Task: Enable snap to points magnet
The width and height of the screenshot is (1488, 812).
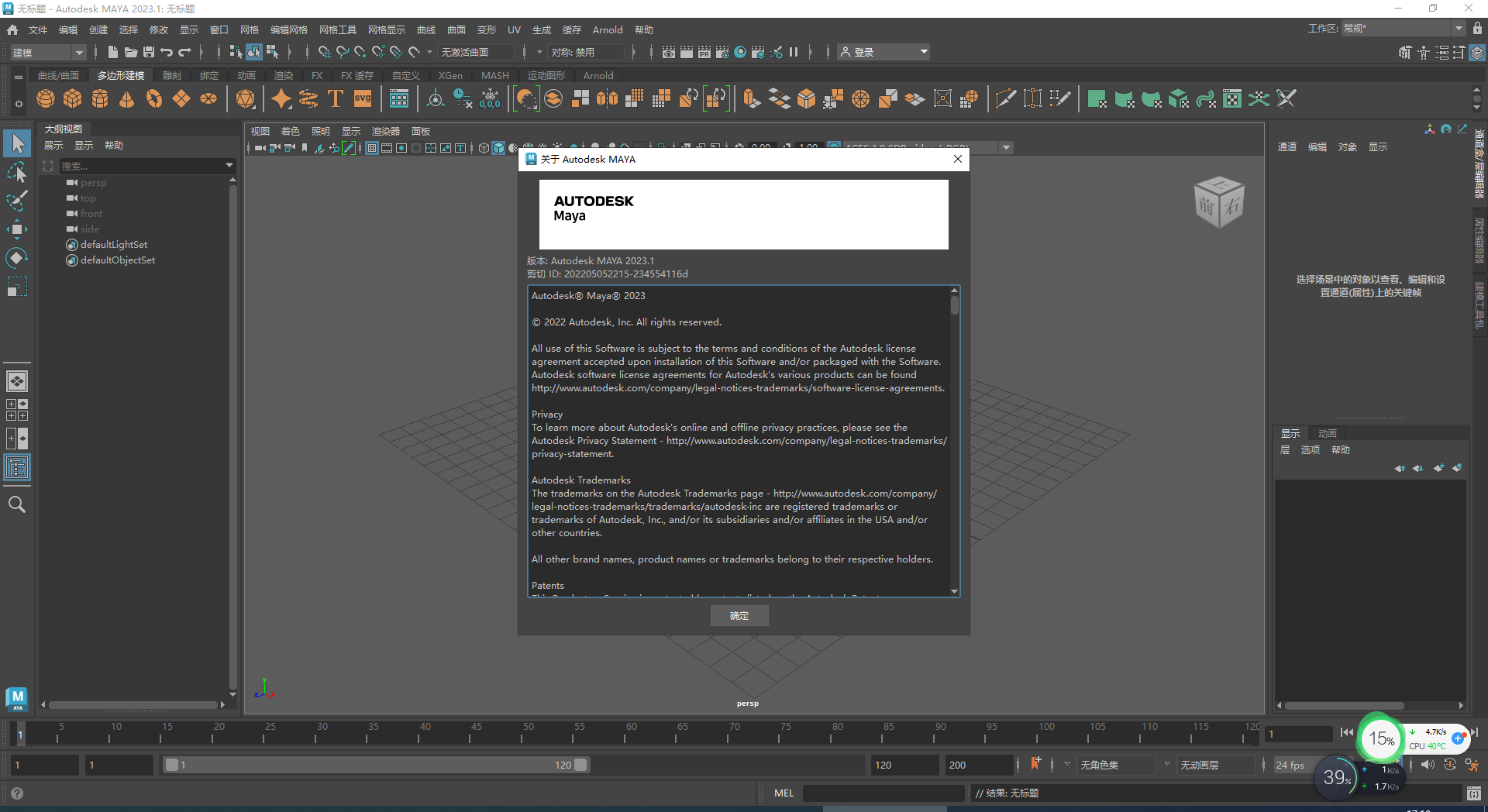Action: click(359, 52)
